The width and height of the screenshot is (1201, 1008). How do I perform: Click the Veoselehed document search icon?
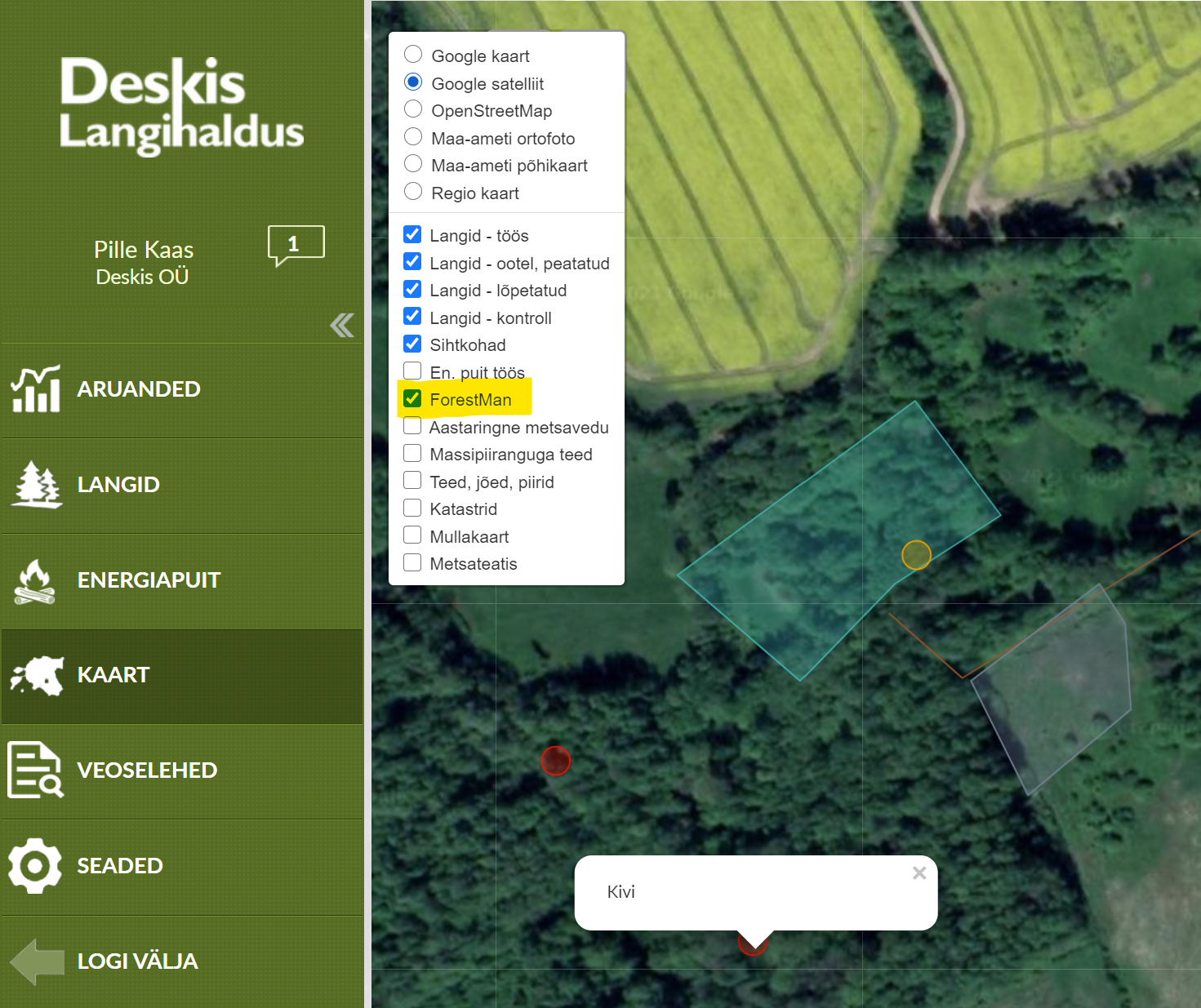35,770
